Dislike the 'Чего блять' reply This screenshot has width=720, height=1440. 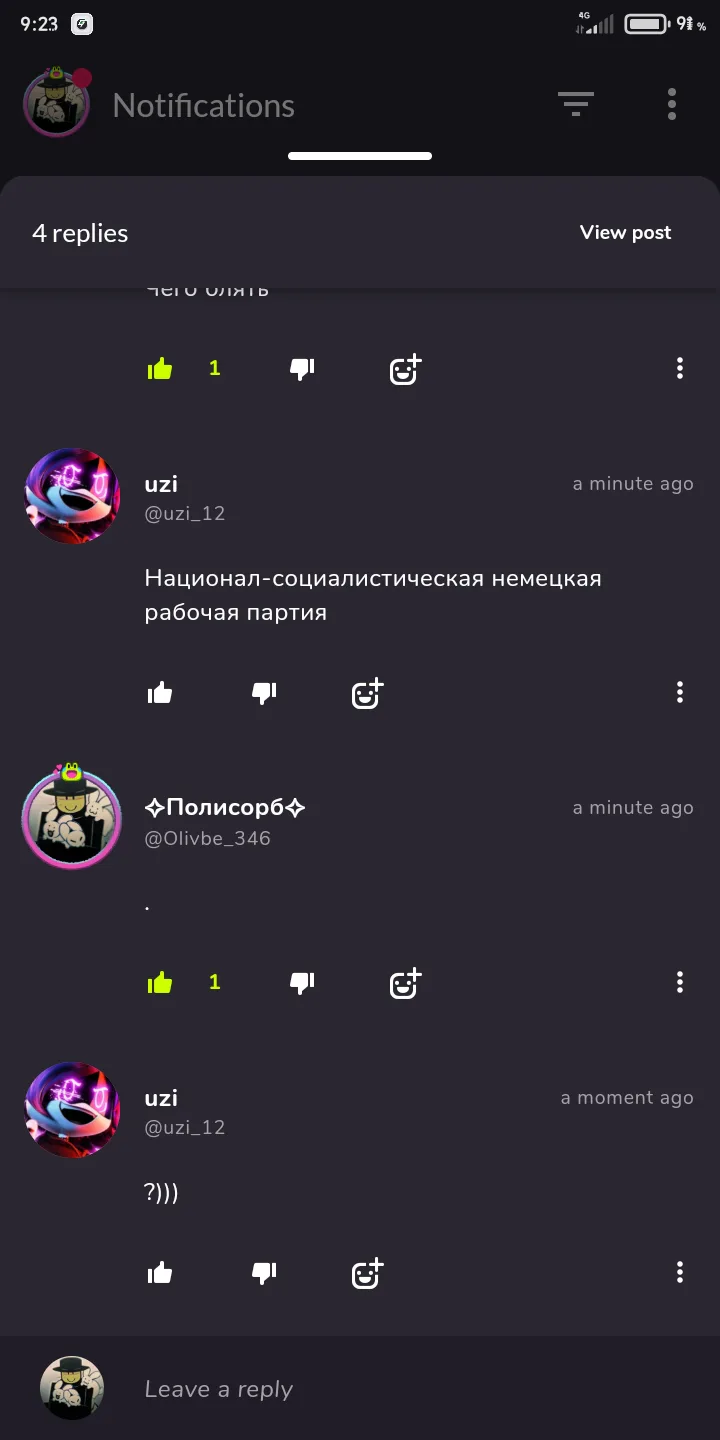(302, 369)
